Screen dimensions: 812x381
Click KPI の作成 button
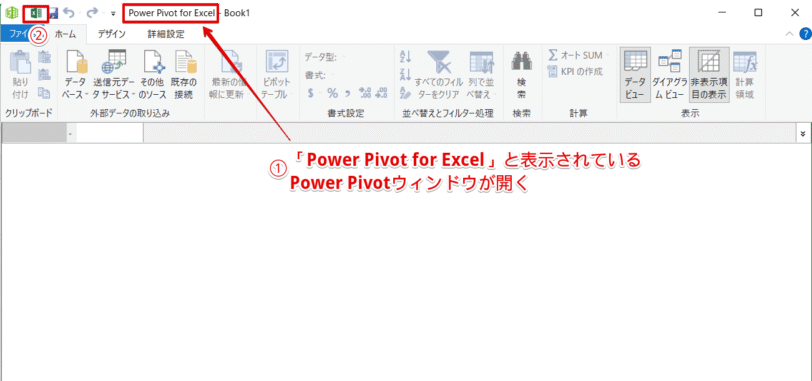575,71
